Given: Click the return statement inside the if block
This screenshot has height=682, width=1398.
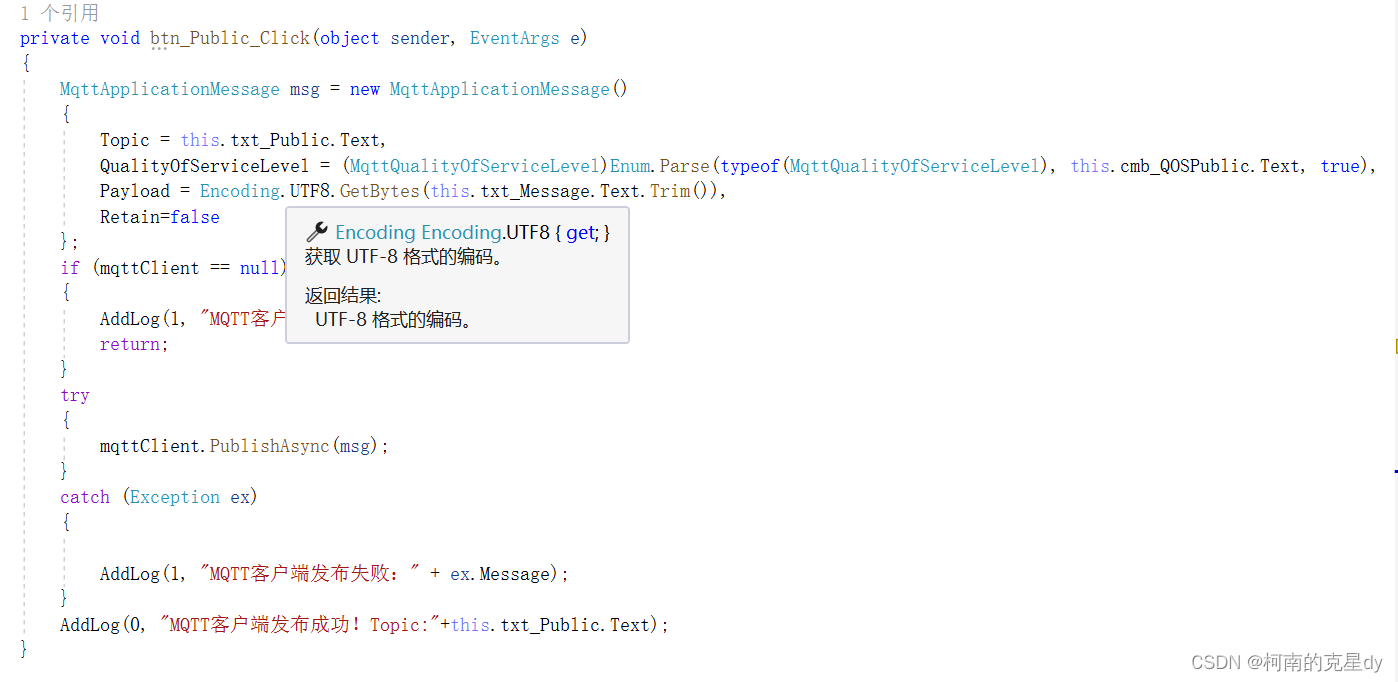Looking at the screenshot, I should tap(131, 344).
